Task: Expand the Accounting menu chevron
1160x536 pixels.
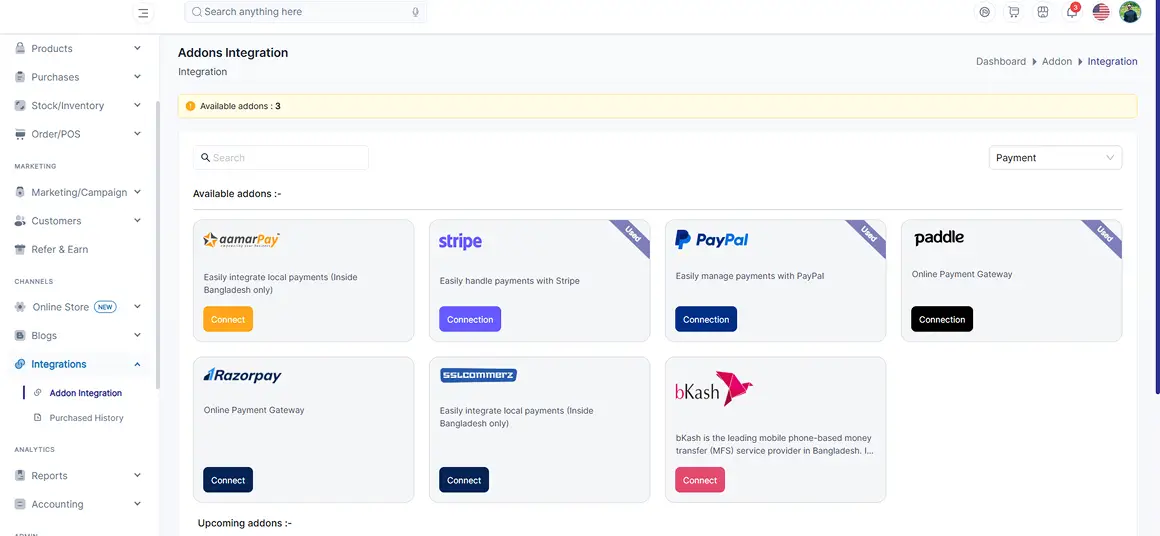Action: coord(137,504)
